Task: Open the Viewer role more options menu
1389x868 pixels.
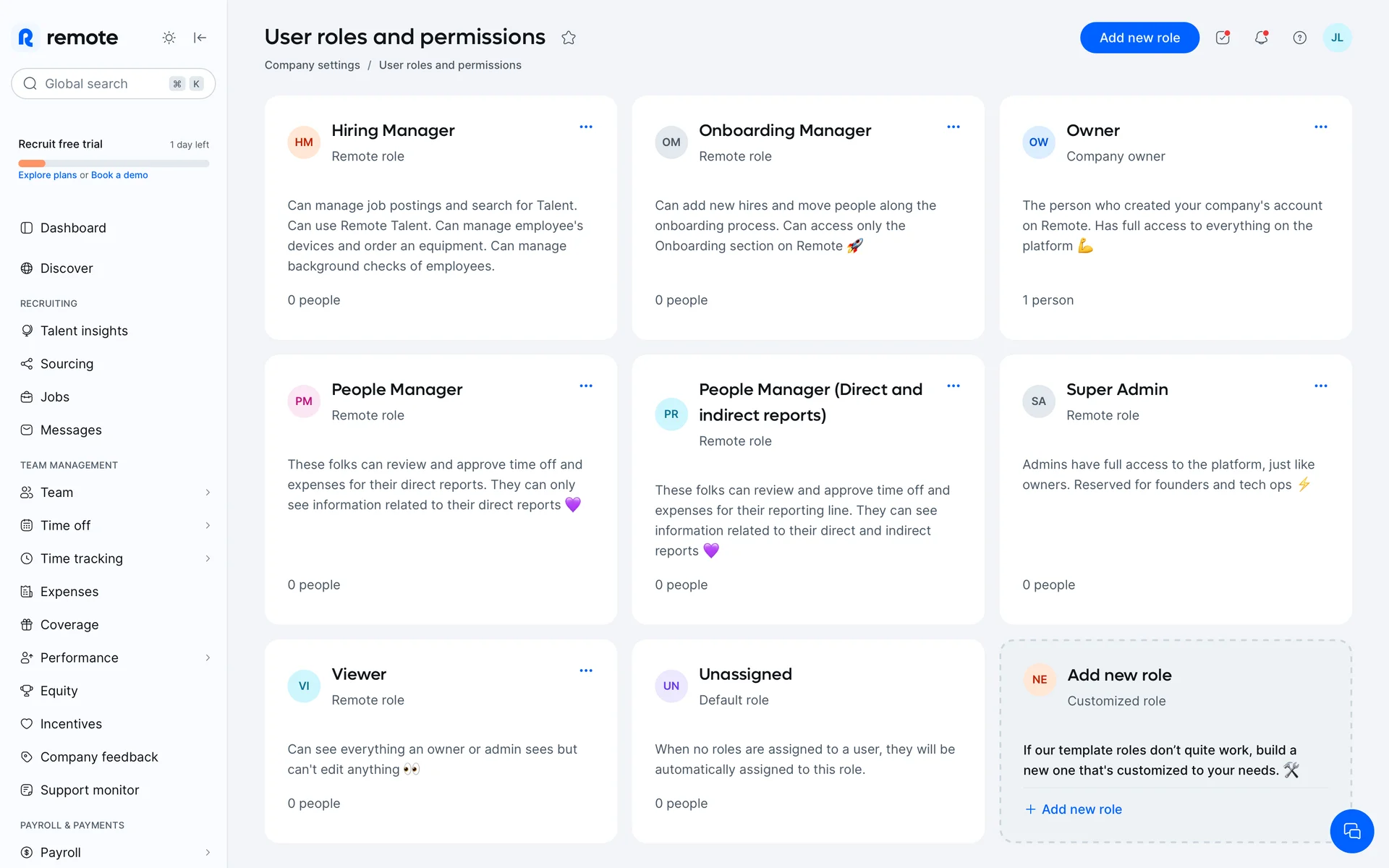Action: pos(586,671)
